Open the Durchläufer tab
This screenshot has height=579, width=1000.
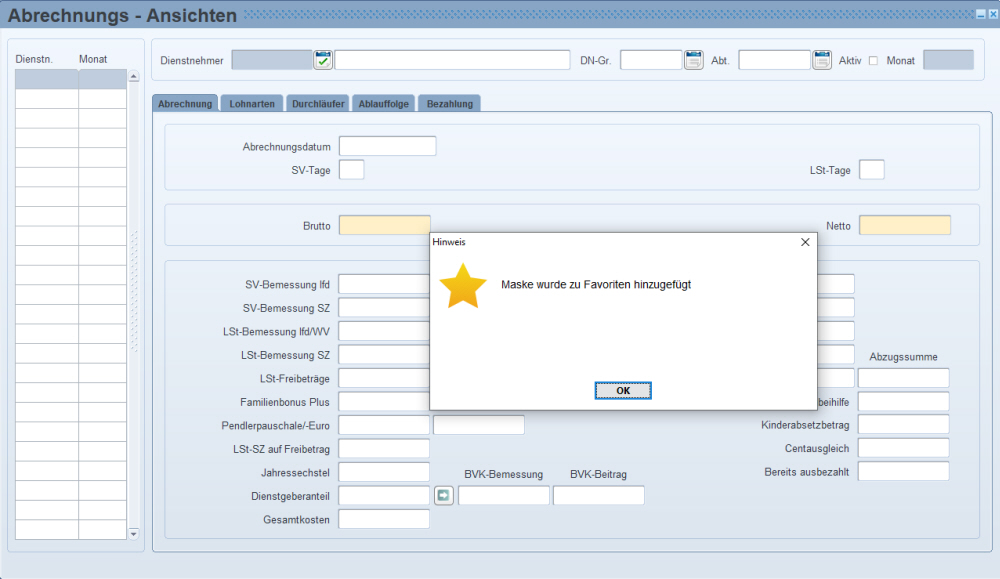click(x=317, y=104)
